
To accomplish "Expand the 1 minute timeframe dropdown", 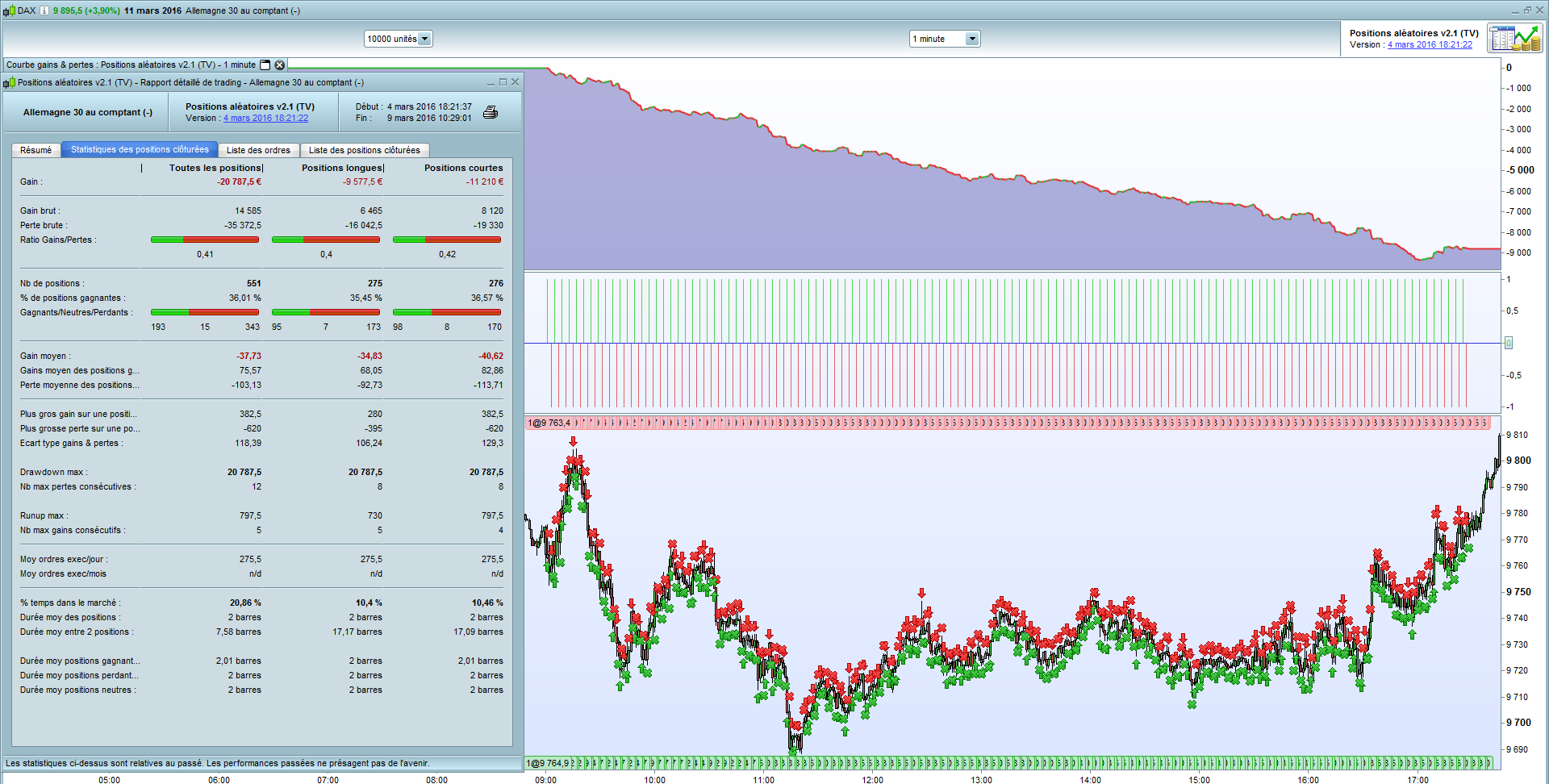I will pyautogui.click(x=945, y=39).
